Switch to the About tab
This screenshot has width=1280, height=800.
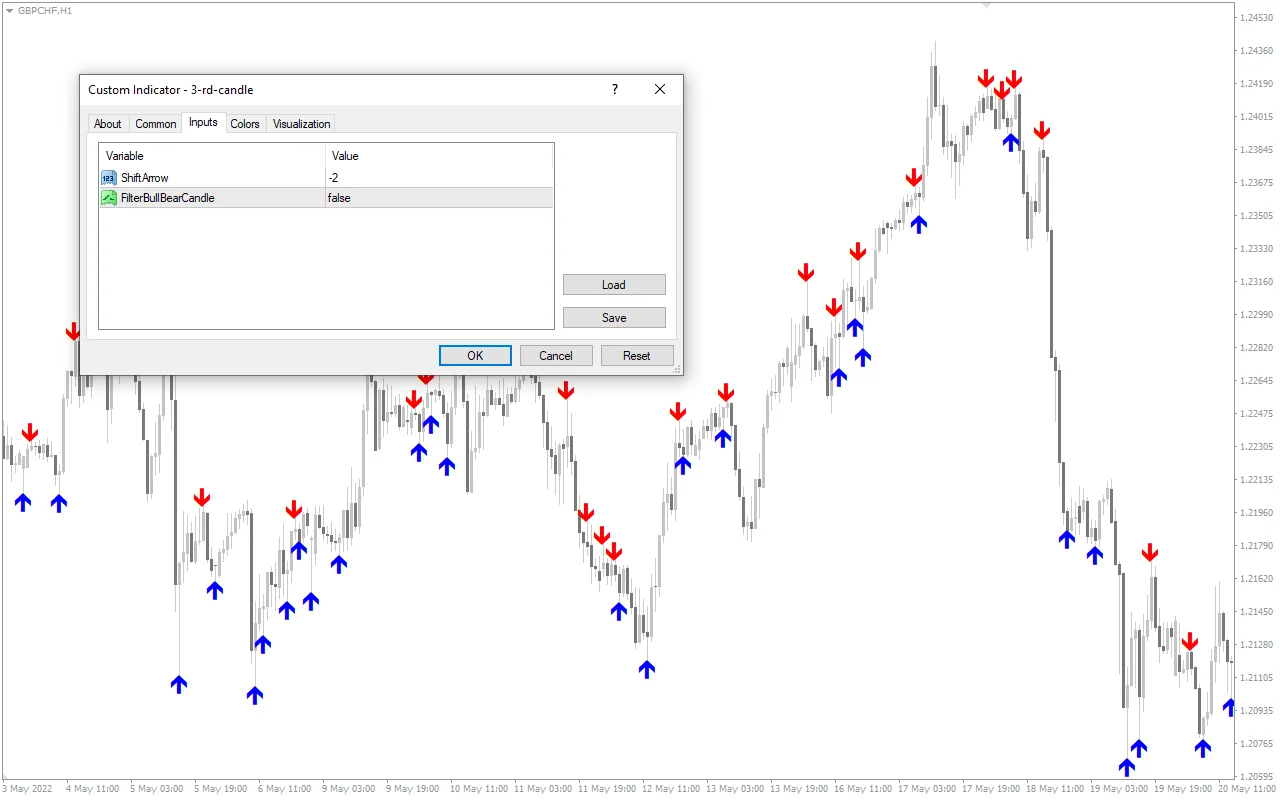tap(107, 123)
